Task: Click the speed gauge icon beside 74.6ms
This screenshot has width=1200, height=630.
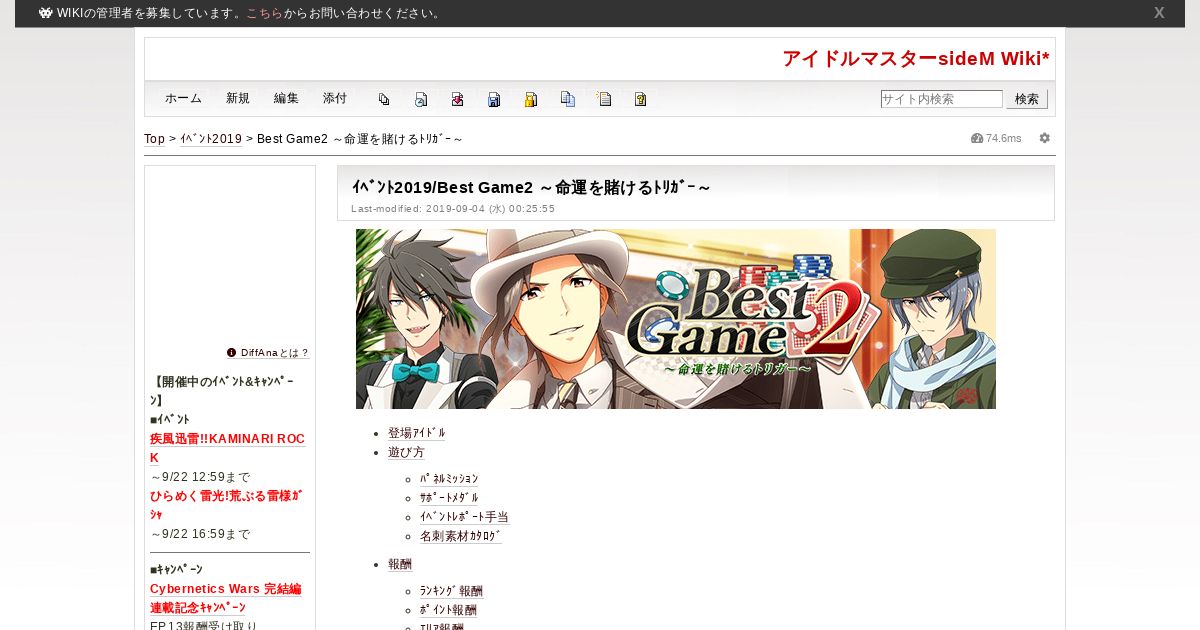Action: [x=977, y=138]
